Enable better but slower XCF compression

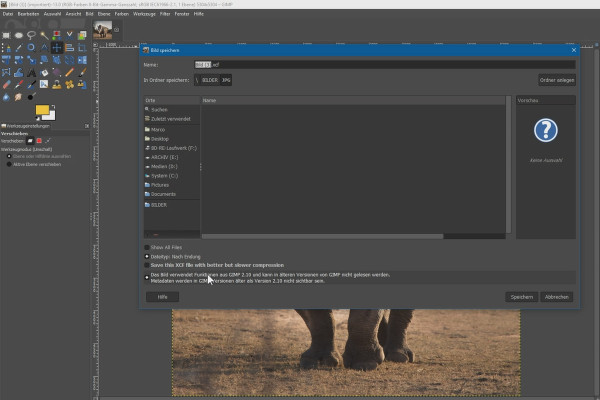click(147, 265)
